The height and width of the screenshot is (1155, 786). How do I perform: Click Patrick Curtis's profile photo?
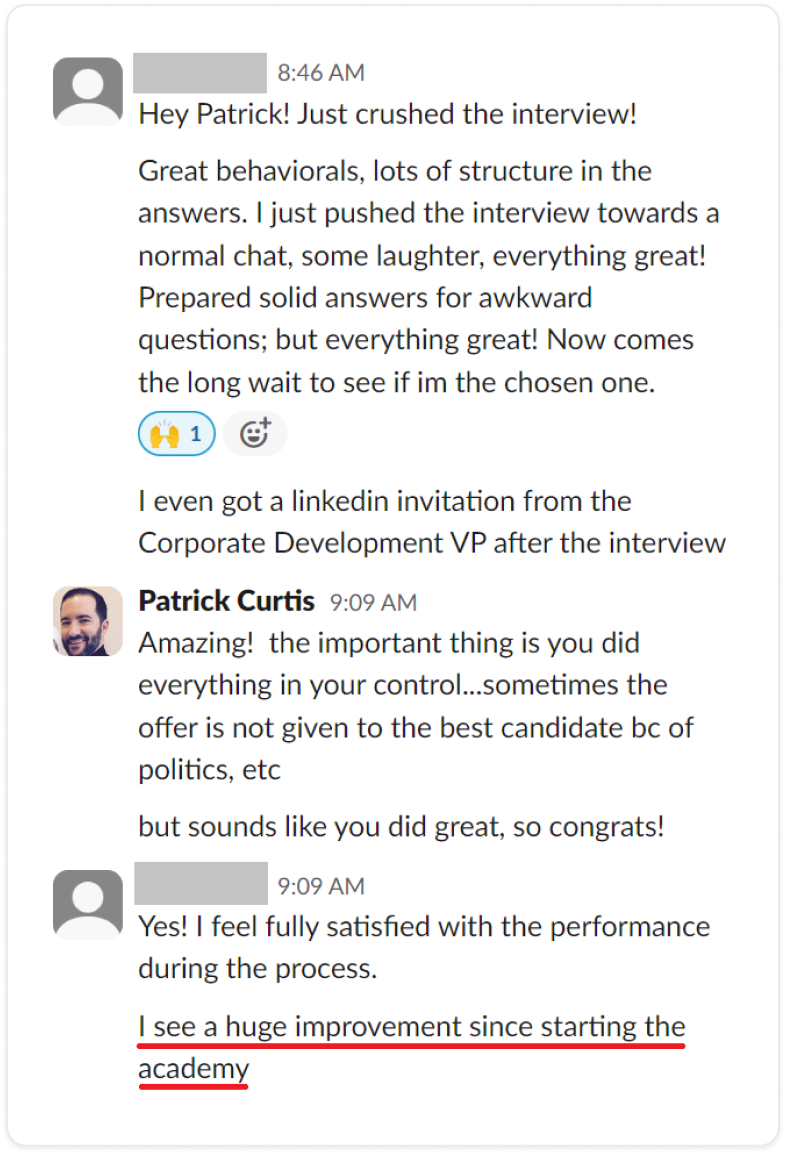tap(88, 621)
